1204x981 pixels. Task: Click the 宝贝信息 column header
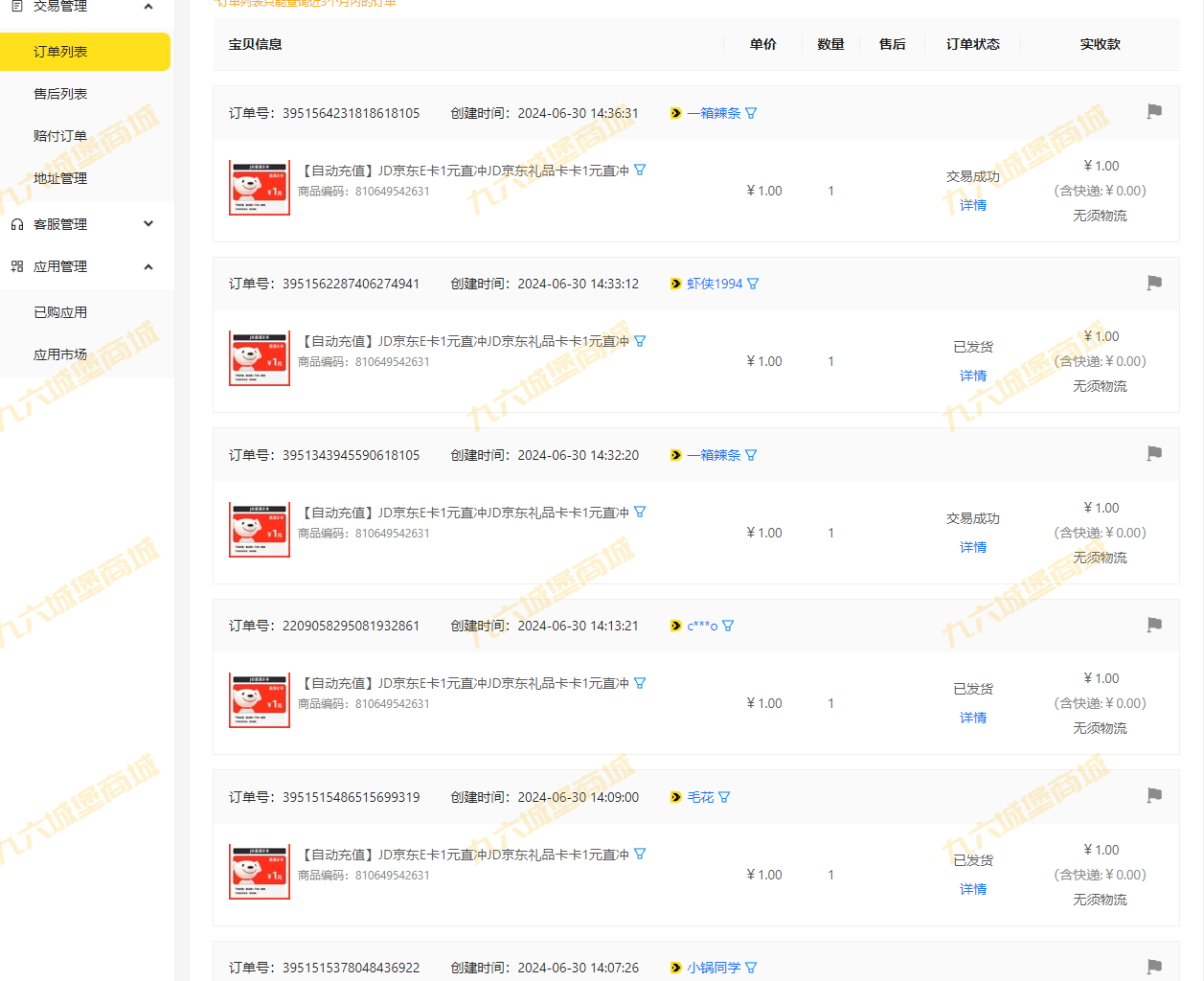[255, 44]
